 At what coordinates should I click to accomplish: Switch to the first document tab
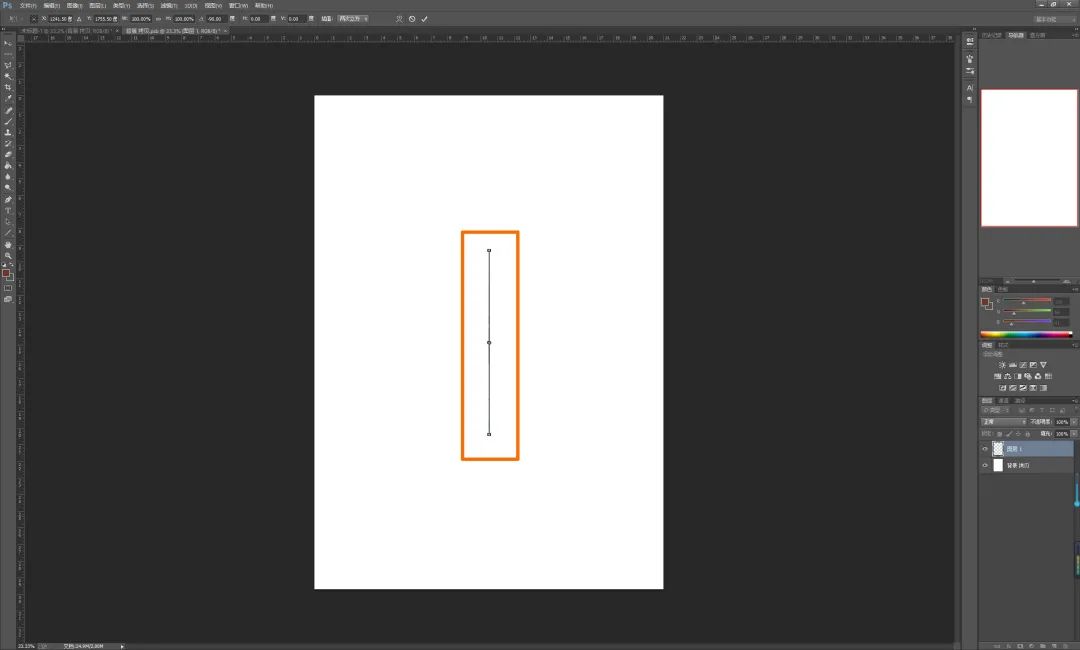pyautogui.click(x=65, y=31)
